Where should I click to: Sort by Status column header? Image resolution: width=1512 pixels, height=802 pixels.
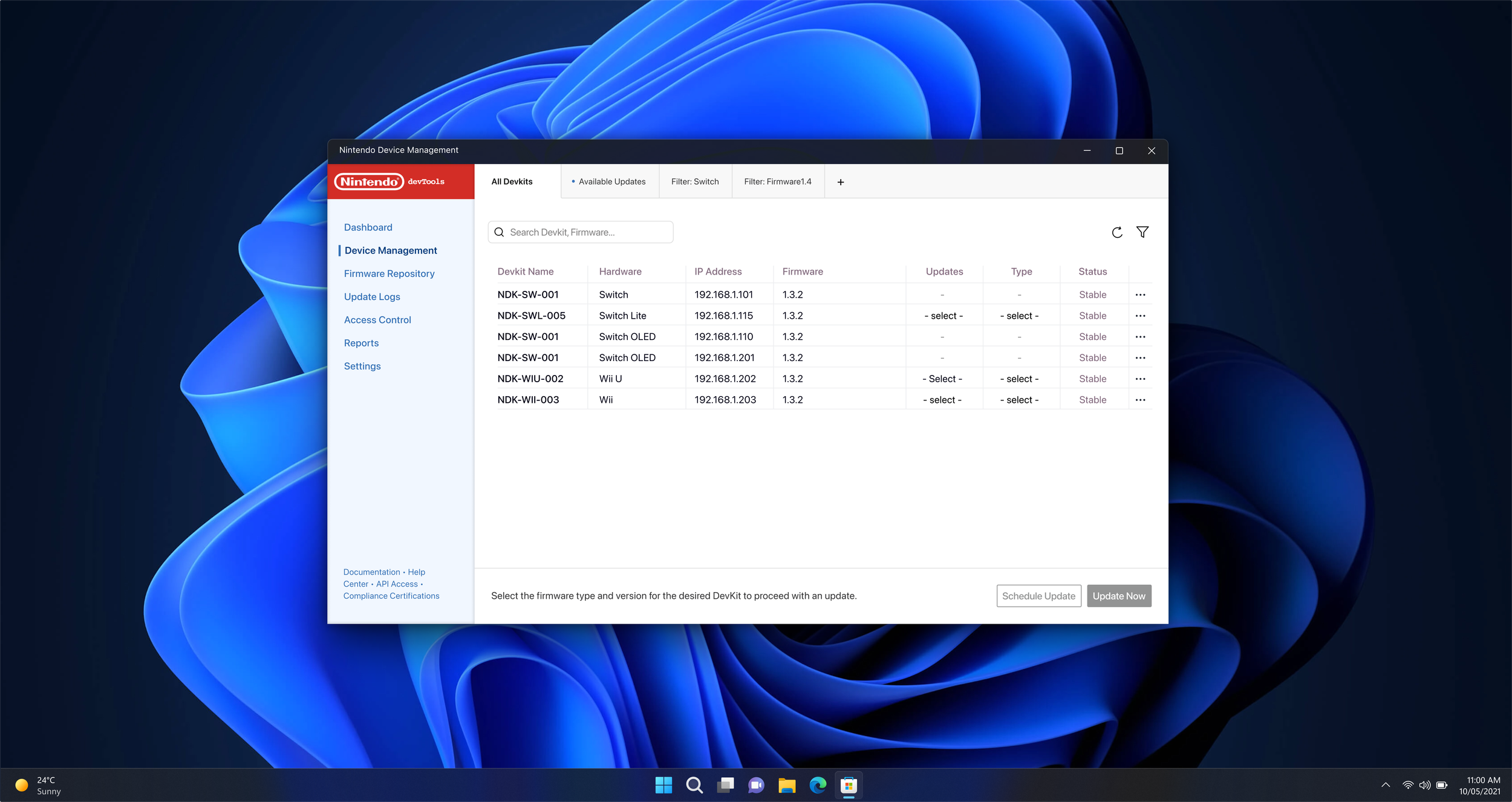click(x=1092, y=272)
